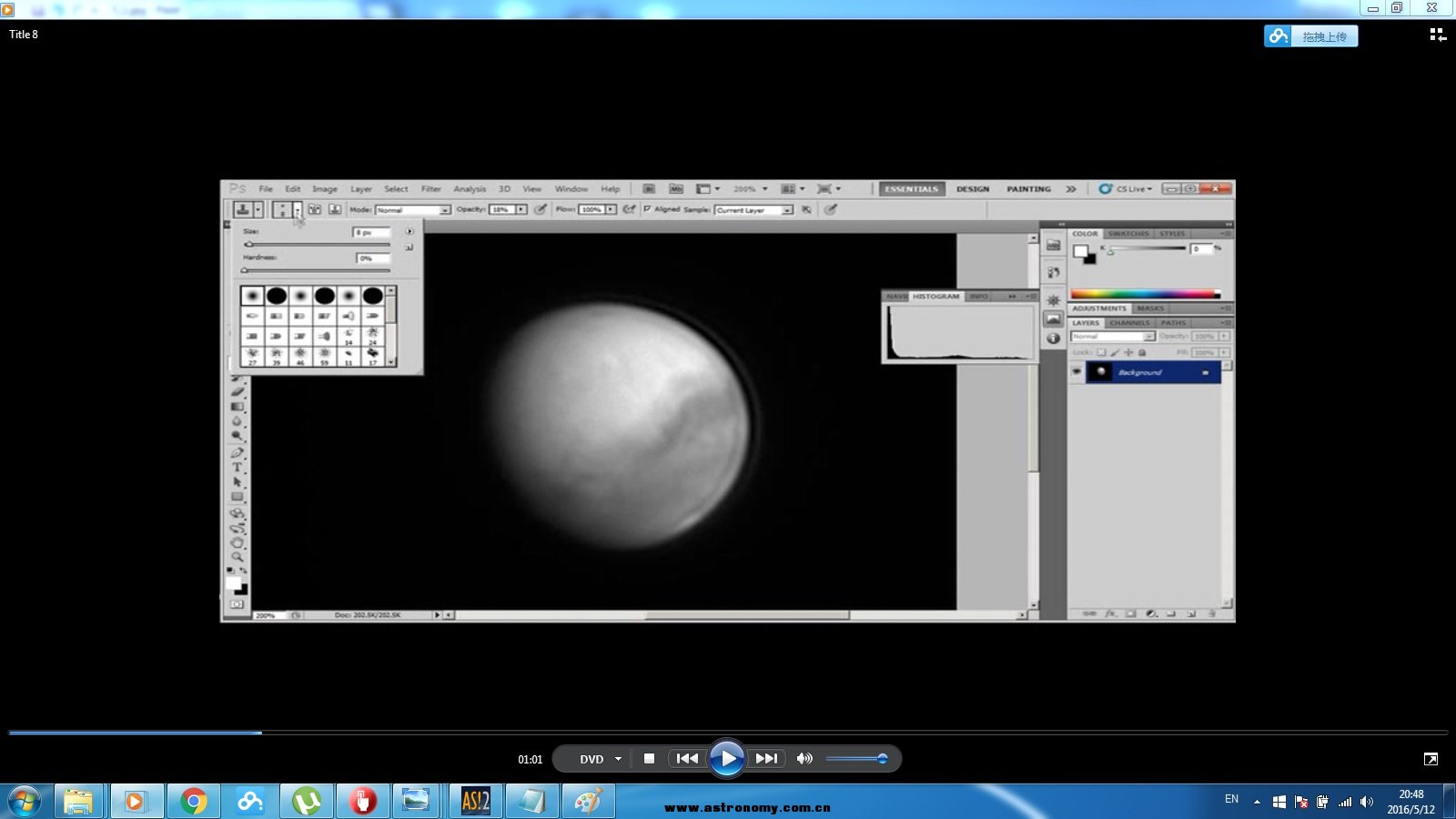Switch to the Channels tab
1456x819 pixels.
point(1129,323)
